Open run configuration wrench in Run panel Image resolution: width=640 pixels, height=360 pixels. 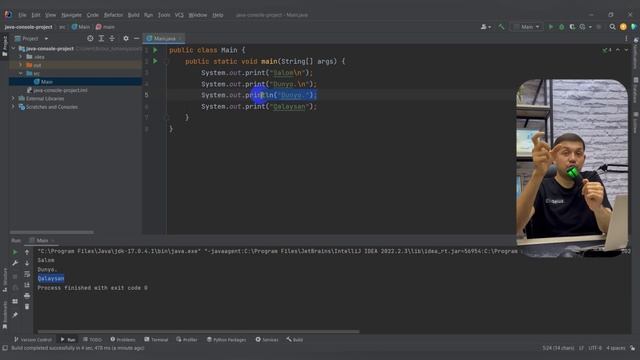pos(15,263)
